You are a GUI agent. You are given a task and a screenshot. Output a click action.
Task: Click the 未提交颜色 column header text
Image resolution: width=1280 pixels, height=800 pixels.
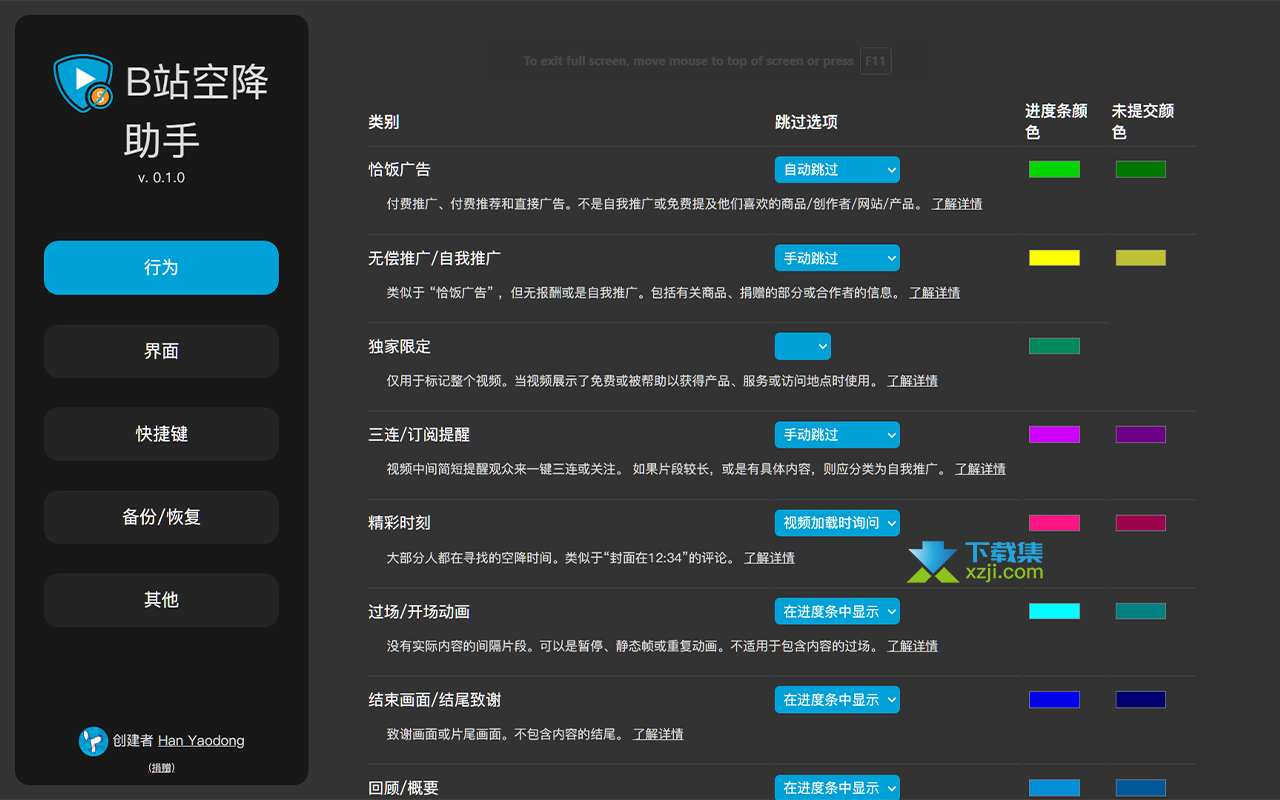(x=1143, y=121)
